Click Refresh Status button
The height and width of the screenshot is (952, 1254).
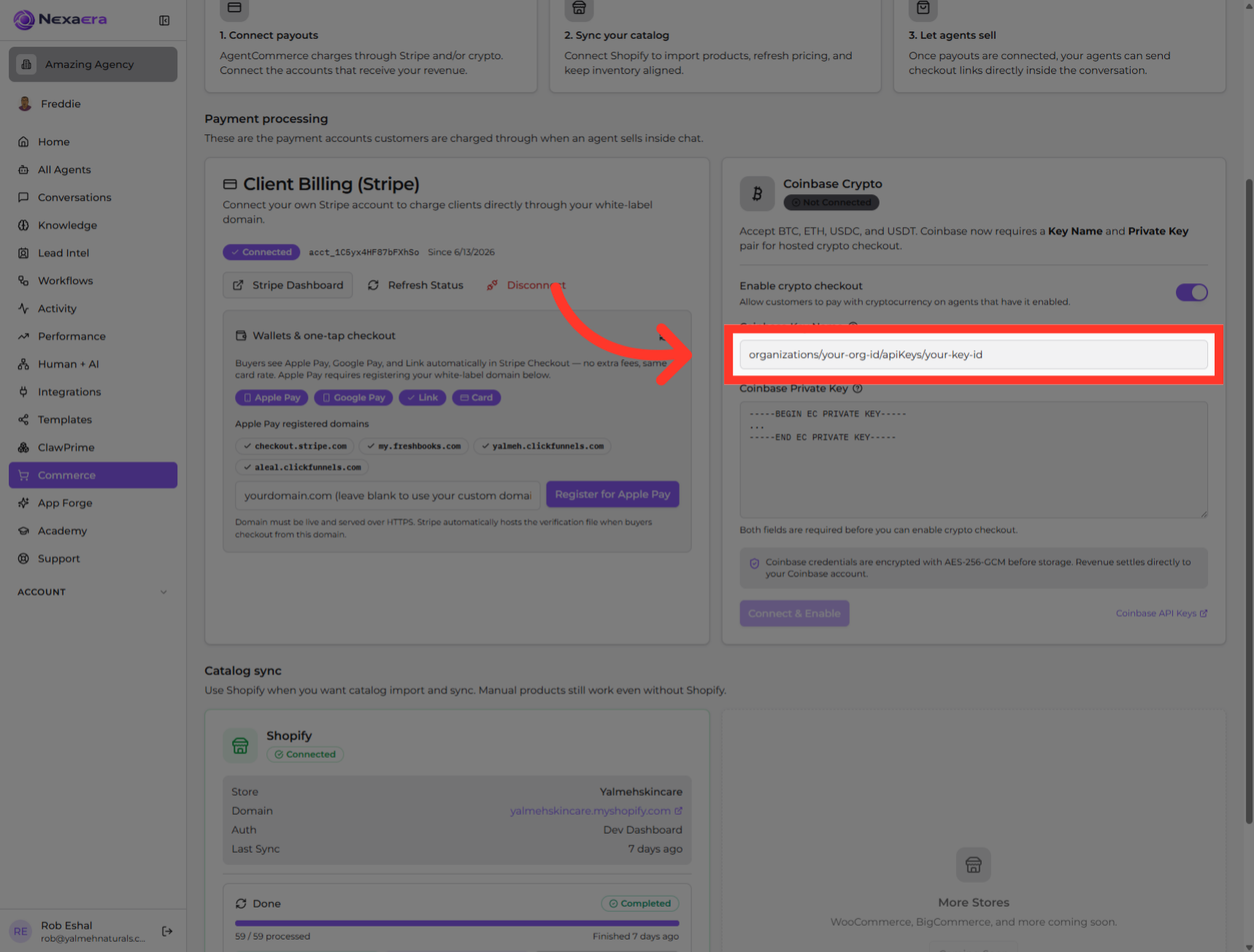[415, 285]
